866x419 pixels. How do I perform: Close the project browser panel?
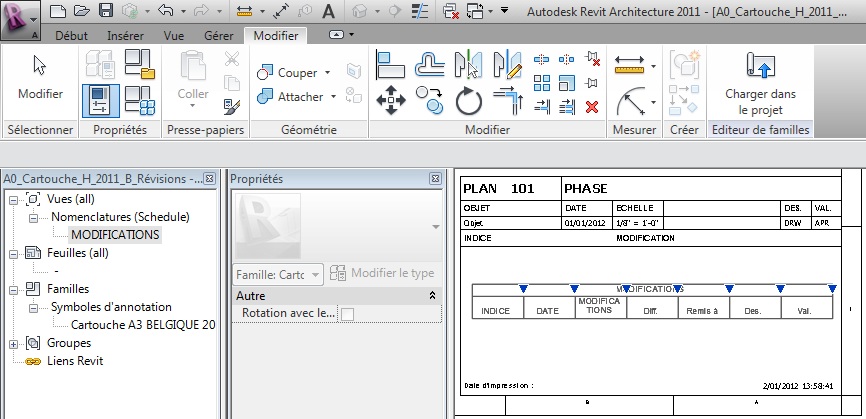pyautogui.click(x=209, y=178)
